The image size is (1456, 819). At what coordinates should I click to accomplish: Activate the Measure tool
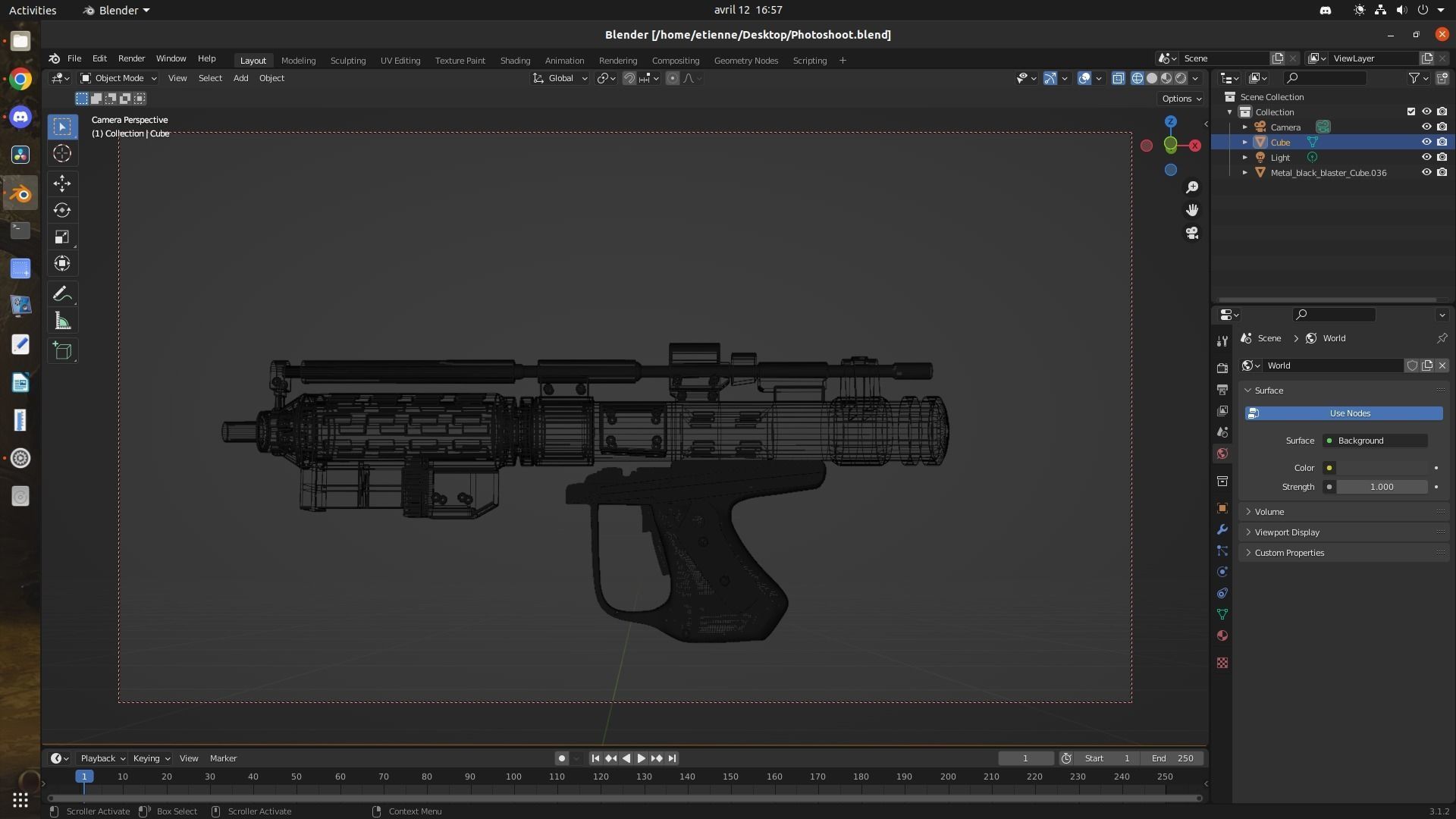pyautogui.click(x=61, y=320)
